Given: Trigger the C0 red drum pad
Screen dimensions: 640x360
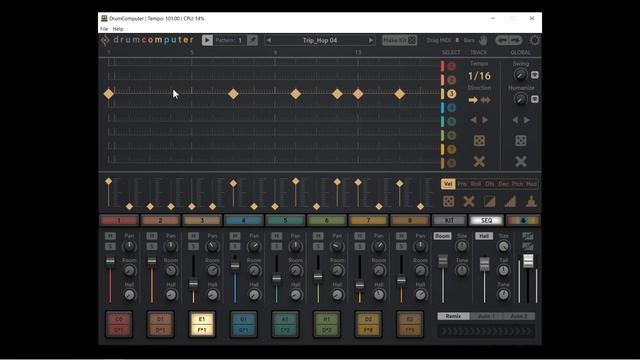Looking at the screenshot, I should pyautogui.click(x=119, y=324).
